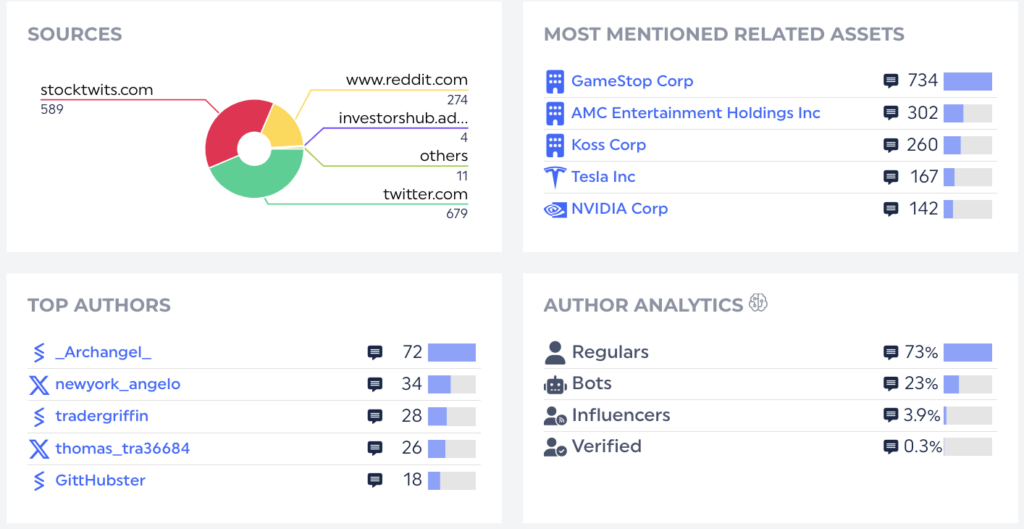This screenshot has height=529, width=1024.
Task: Click the X icon beside newyork_angelo
Action: click(x=39, y=384)
